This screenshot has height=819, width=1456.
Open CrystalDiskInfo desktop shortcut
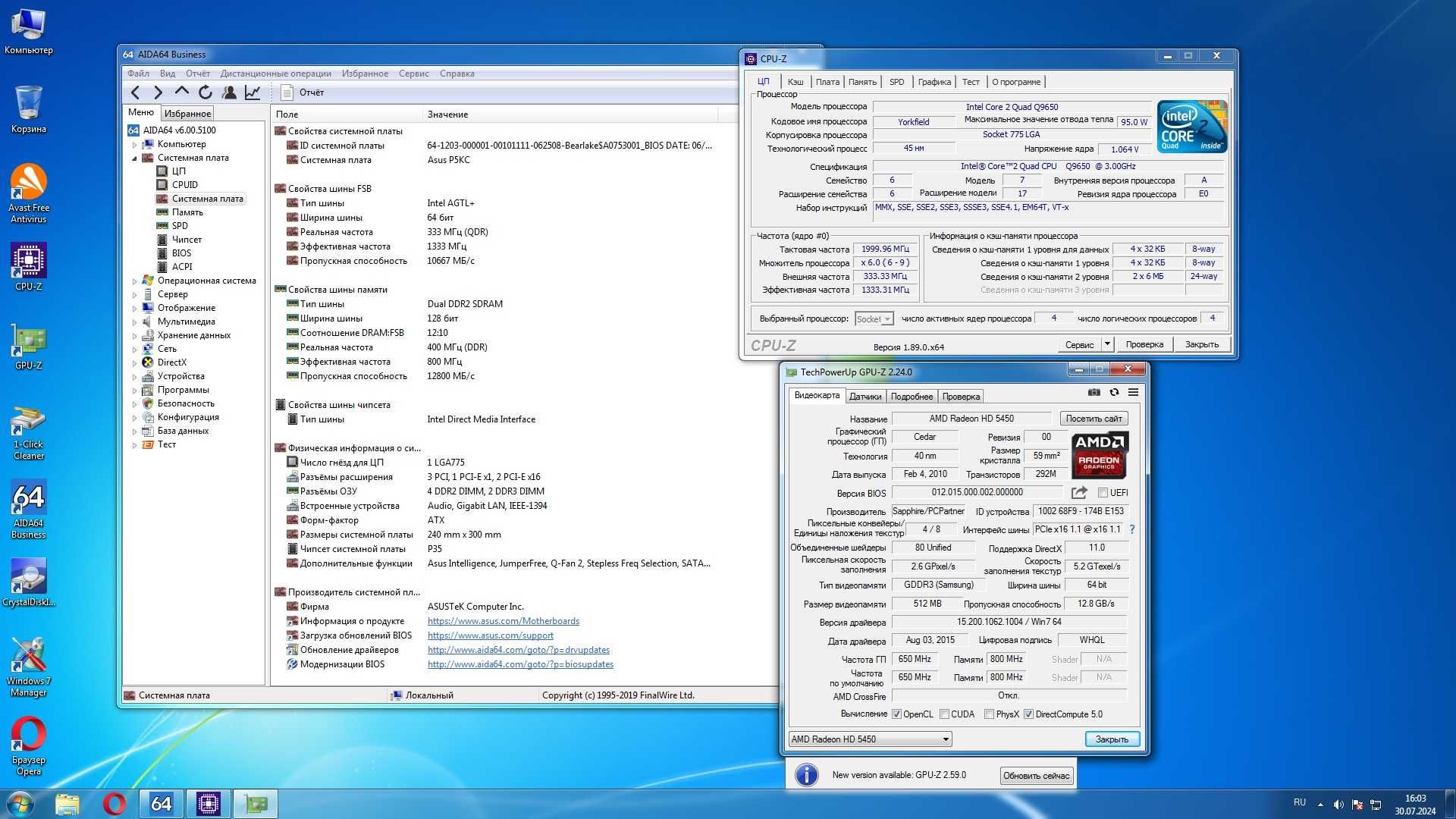point(29,583)
